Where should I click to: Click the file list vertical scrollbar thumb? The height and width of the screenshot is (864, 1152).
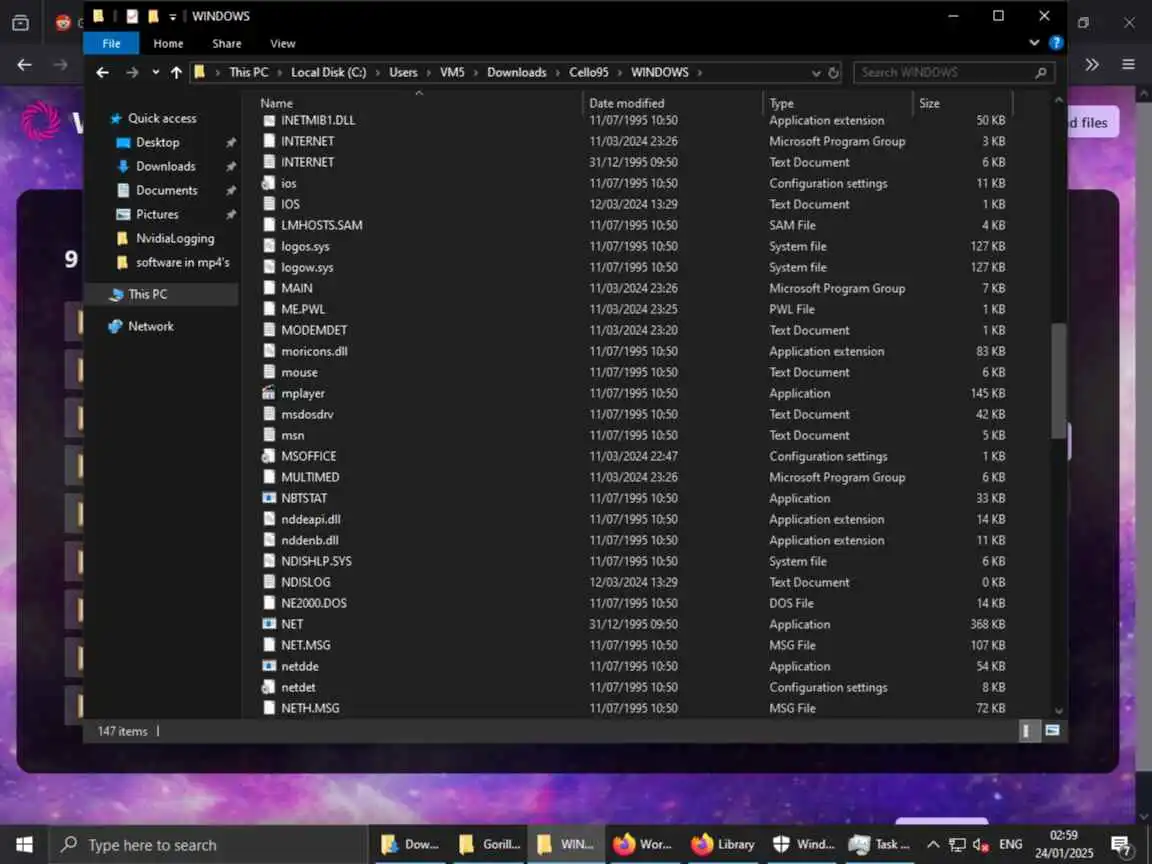point(1058,381)
